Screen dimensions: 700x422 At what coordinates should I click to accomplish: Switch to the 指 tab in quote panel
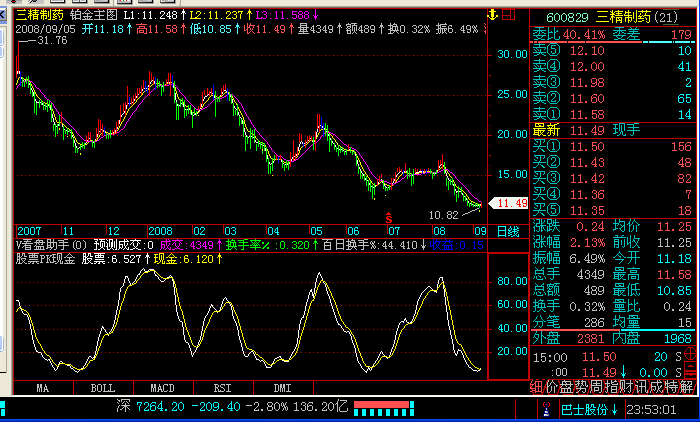(612, 387)
